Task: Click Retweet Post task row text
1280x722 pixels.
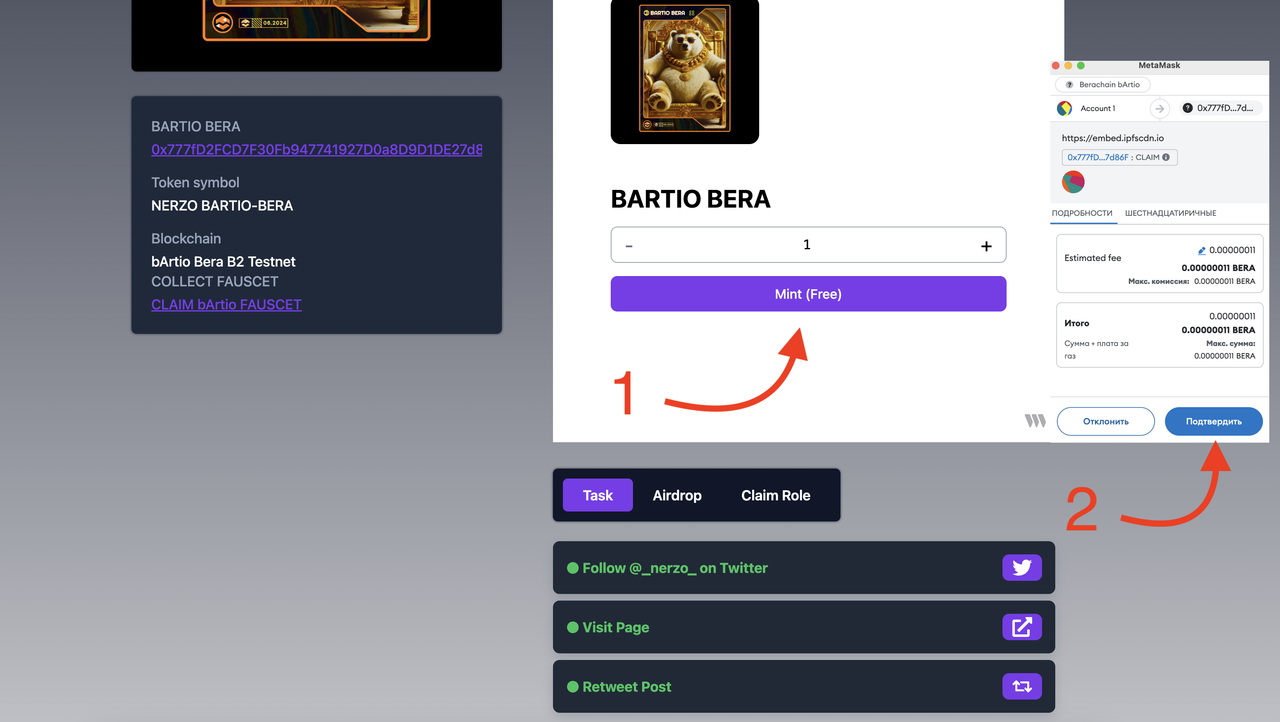Action: point(627,687)
